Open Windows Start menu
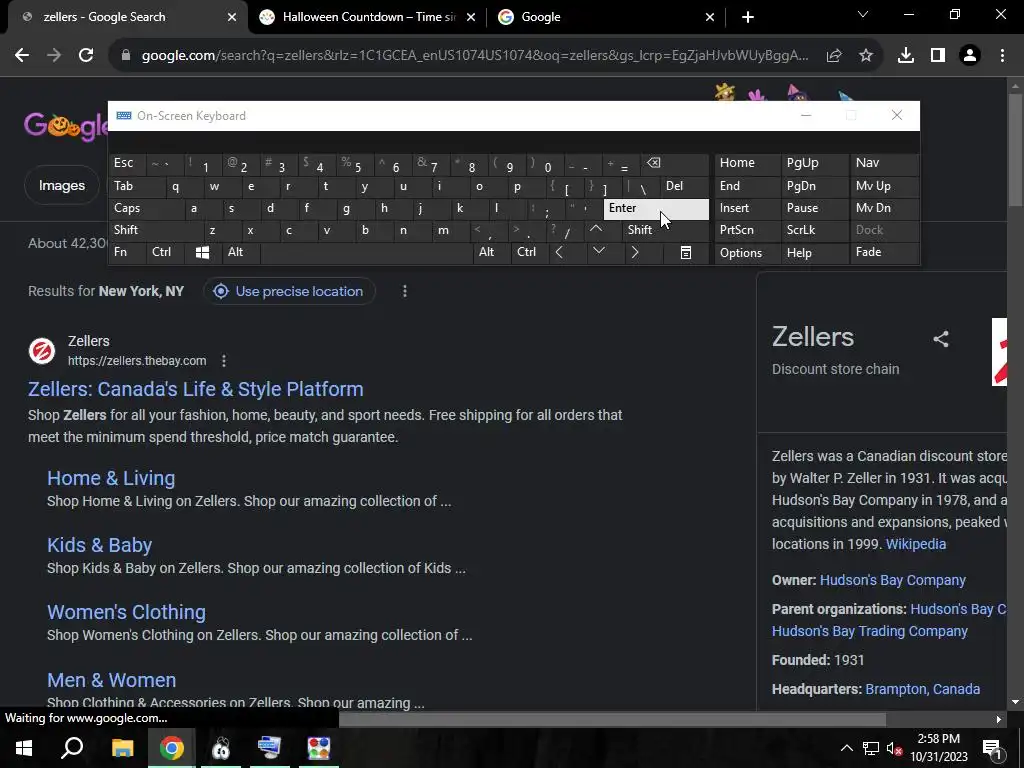Viewport: 1024px width, 768px height. [24, 748]
